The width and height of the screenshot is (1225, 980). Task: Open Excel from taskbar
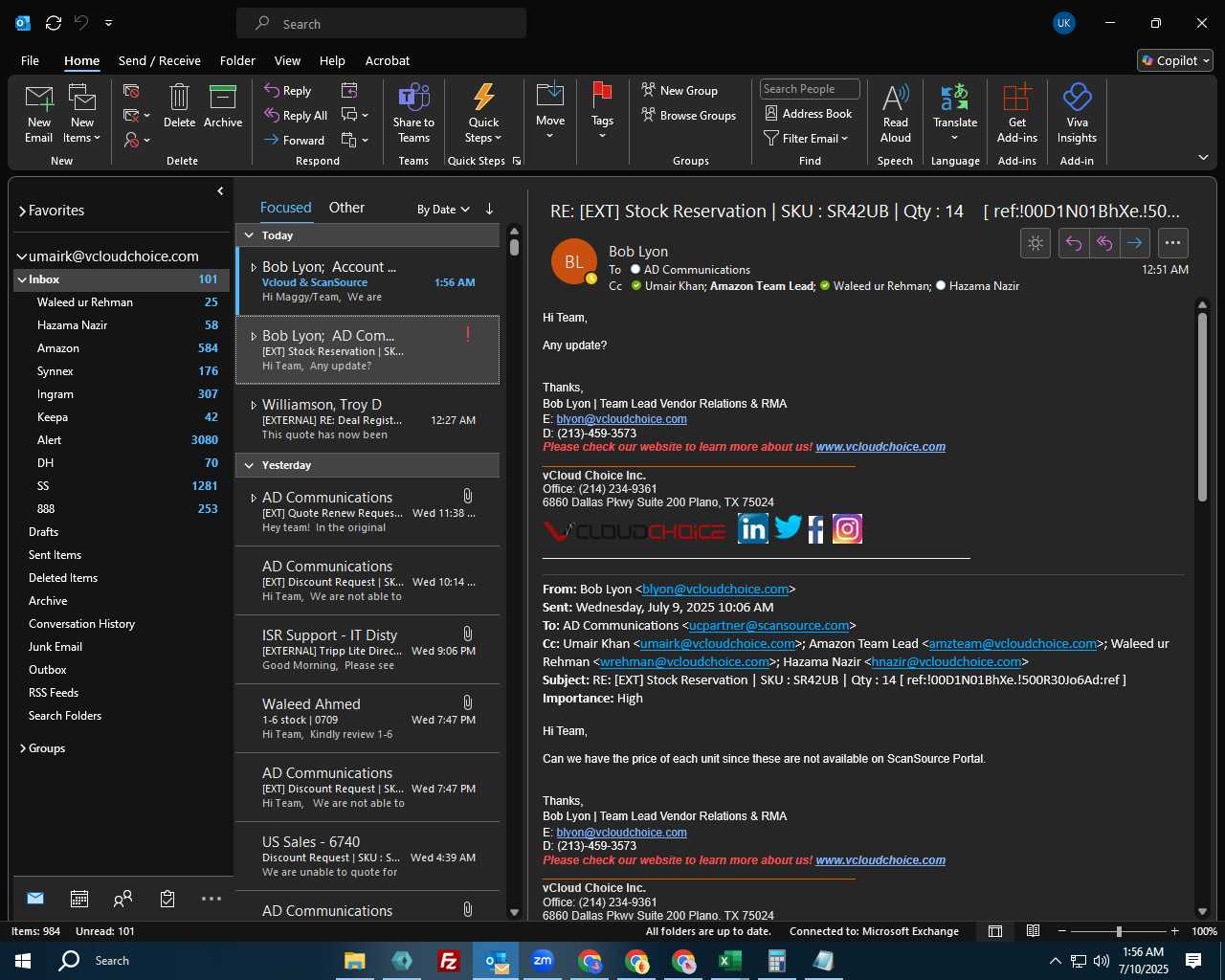point(730,961)
